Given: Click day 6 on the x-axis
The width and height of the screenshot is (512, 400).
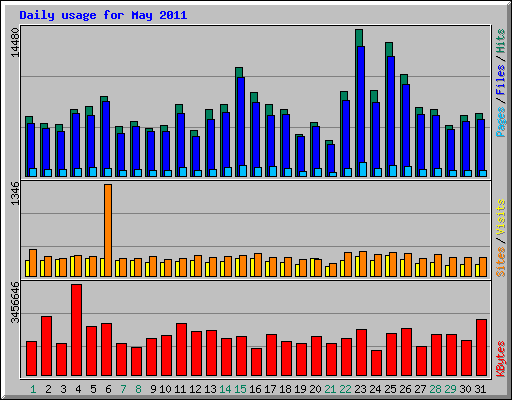Looking at the screenshot, I should [108, 389].
